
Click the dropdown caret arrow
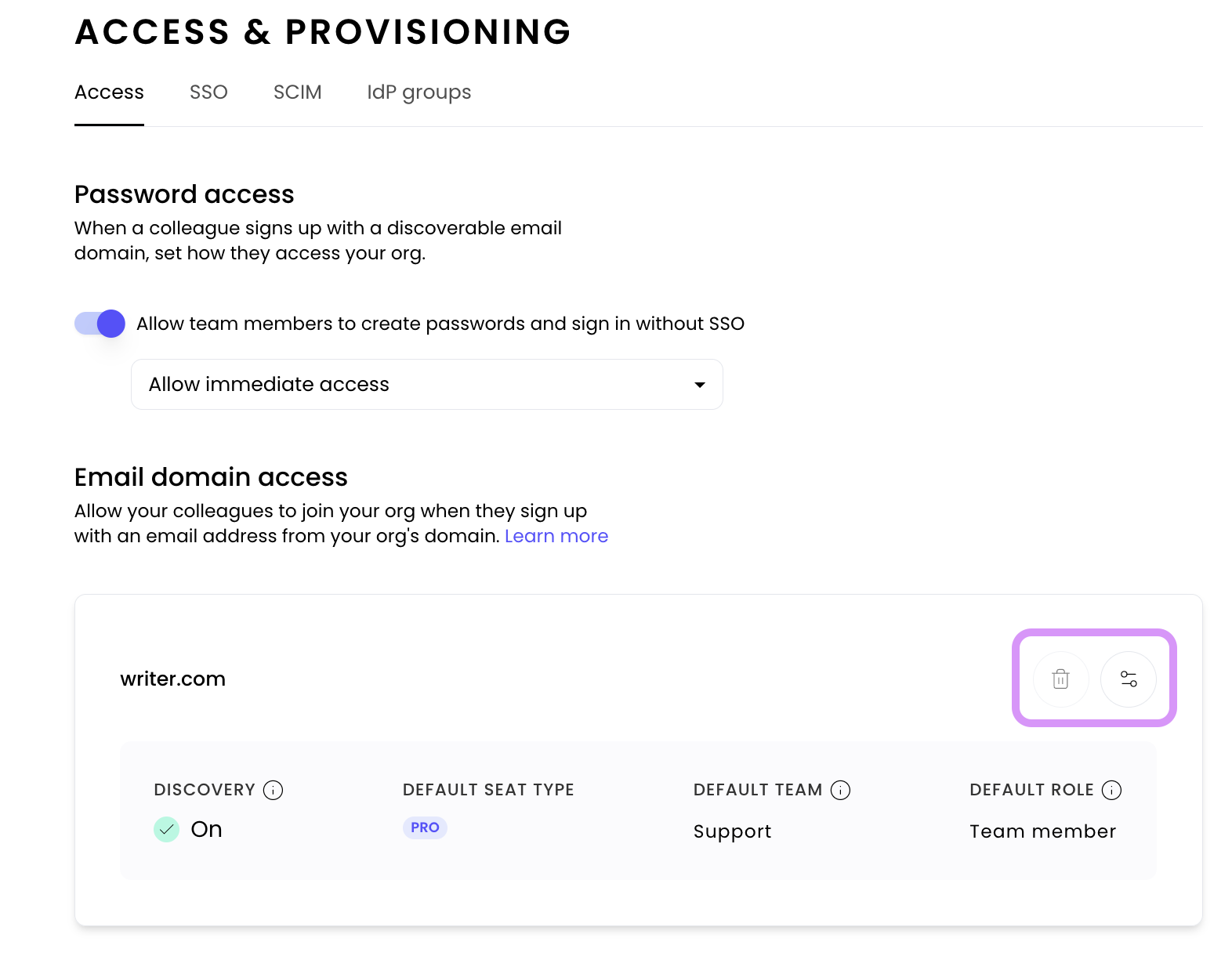(699, 385)
